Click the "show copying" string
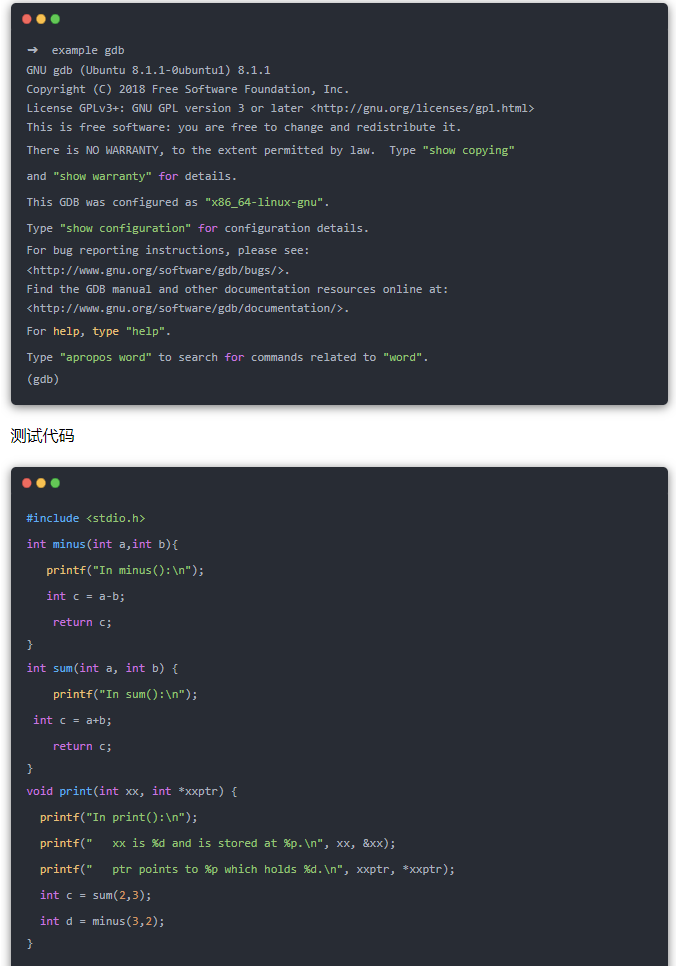The height and width of the screenshot is (966, 676). (468, 150)
